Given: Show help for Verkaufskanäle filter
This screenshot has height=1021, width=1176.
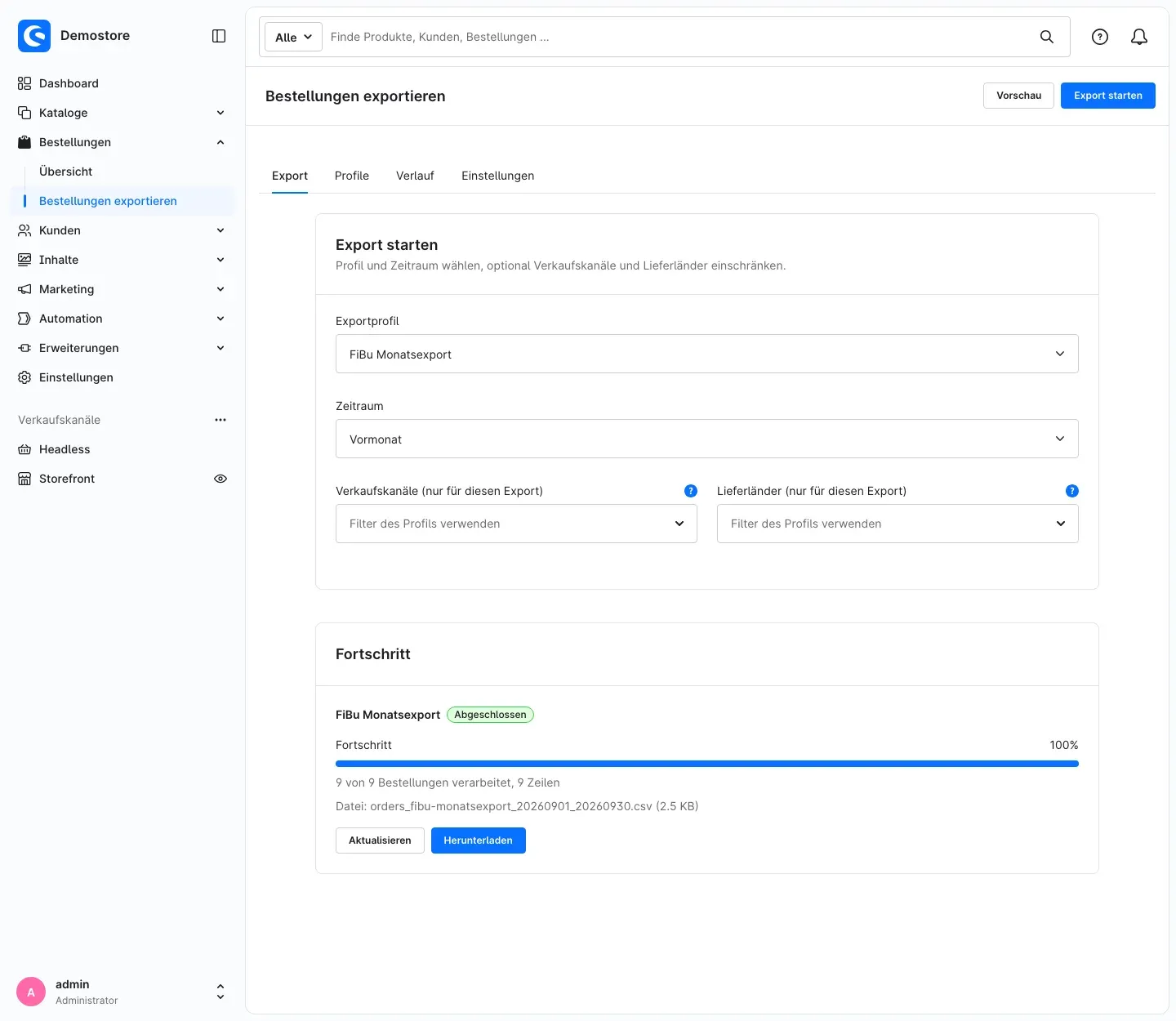Looking at the screenshot, I should click(691, 491).
